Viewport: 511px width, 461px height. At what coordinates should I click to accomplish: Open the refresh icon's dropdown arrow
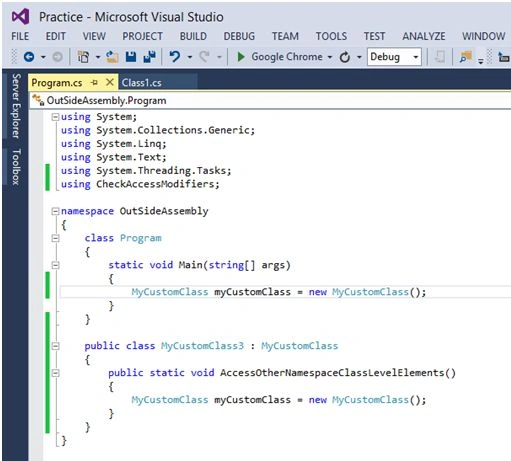pyautogui.click(x=359, y=57)
